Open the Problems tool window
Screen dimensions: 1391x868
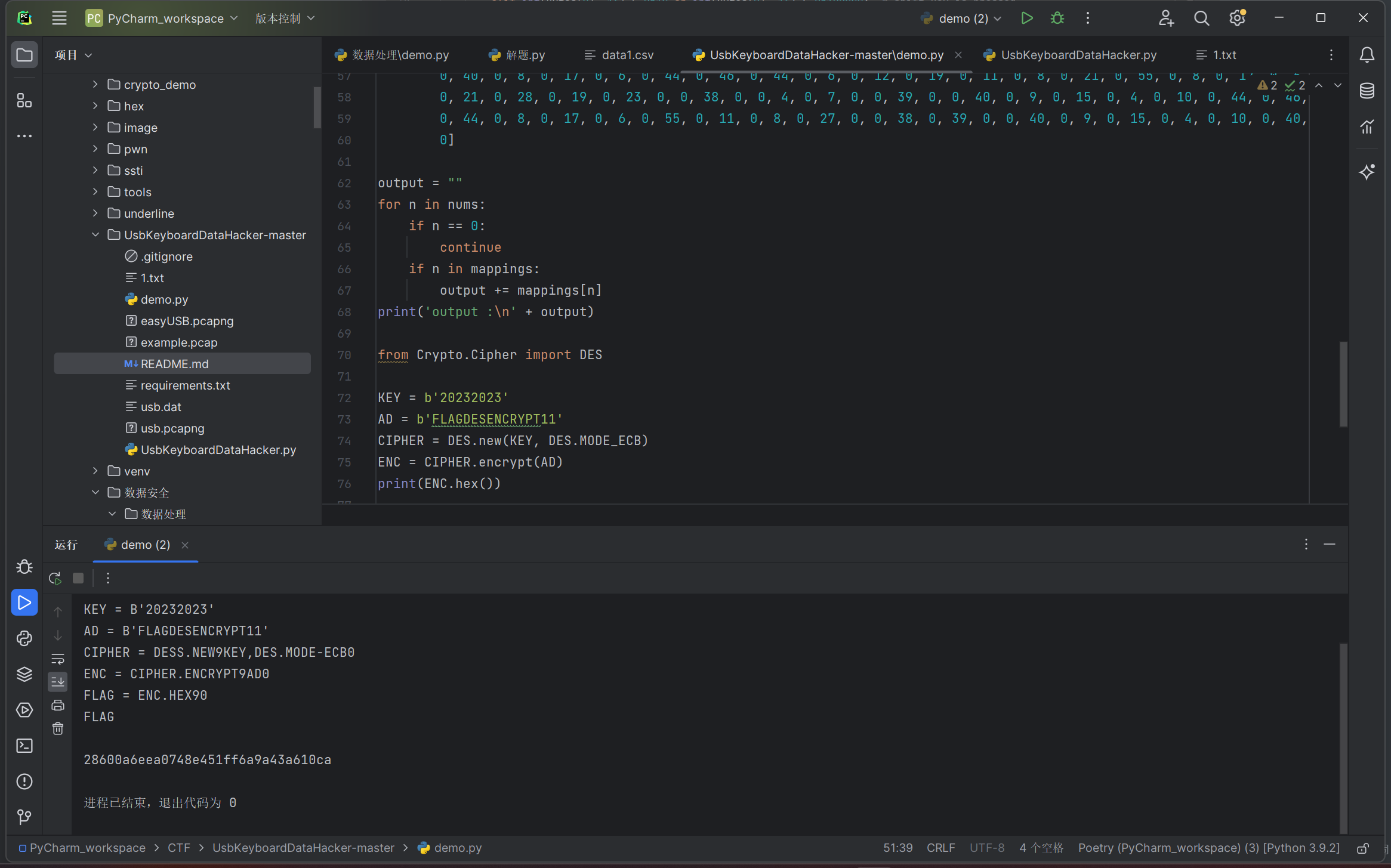click(x=24, y=781)
